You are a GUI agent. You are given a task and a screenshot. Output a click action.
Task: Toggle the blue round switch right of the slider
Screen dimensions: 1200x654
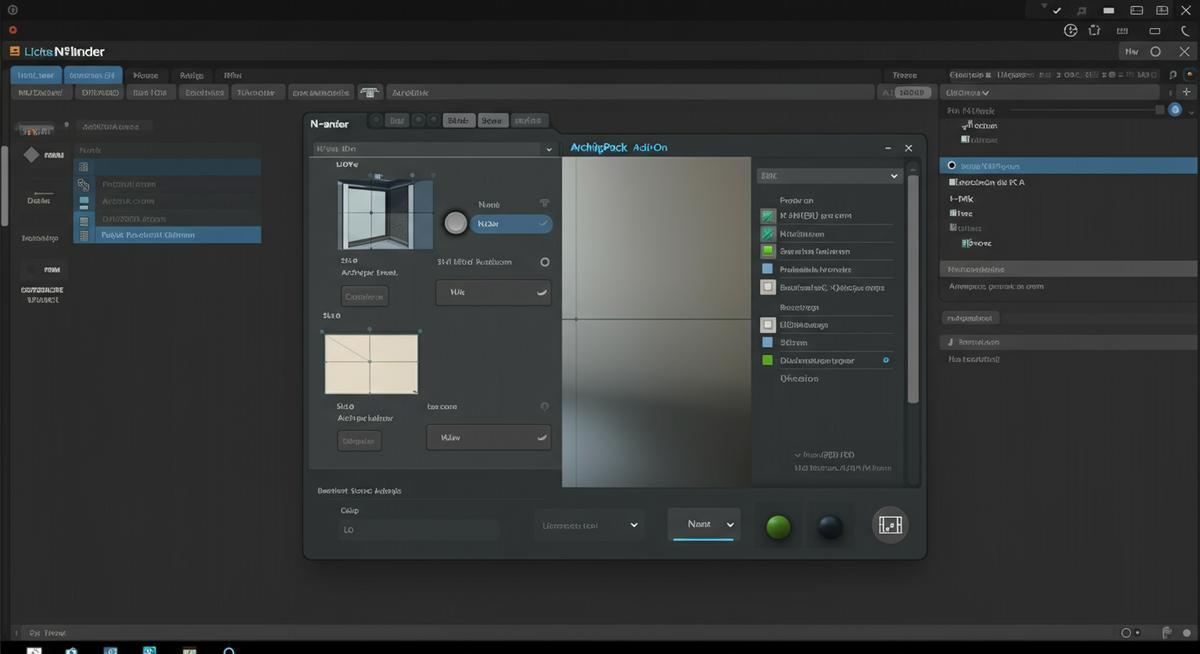(x=1175, y=109)
